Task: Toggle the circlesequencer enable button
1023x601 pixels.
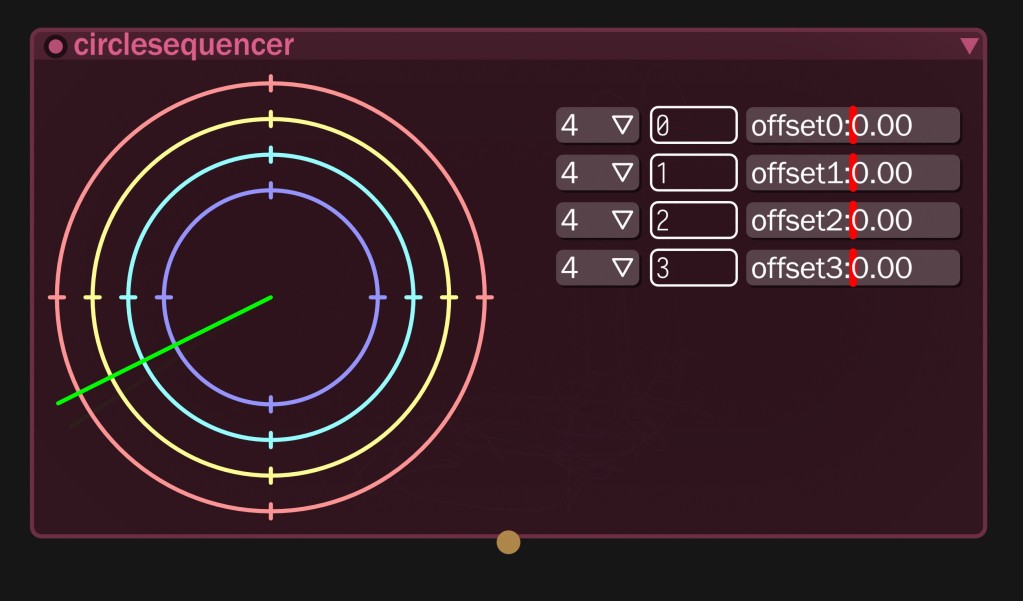Action: [x=56, y=46]
